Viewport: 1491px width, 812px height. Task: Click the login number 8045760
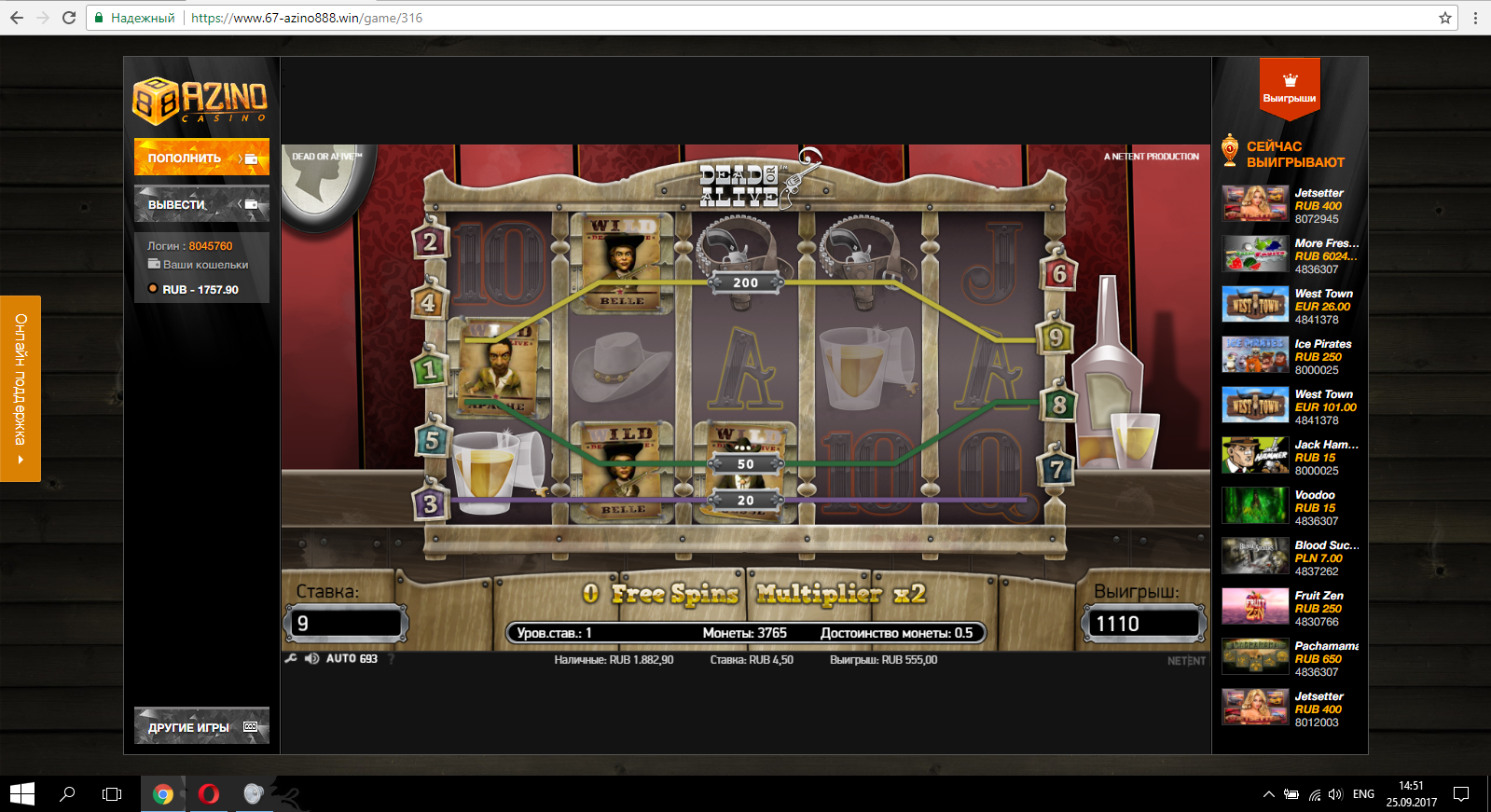coord(211,246)
